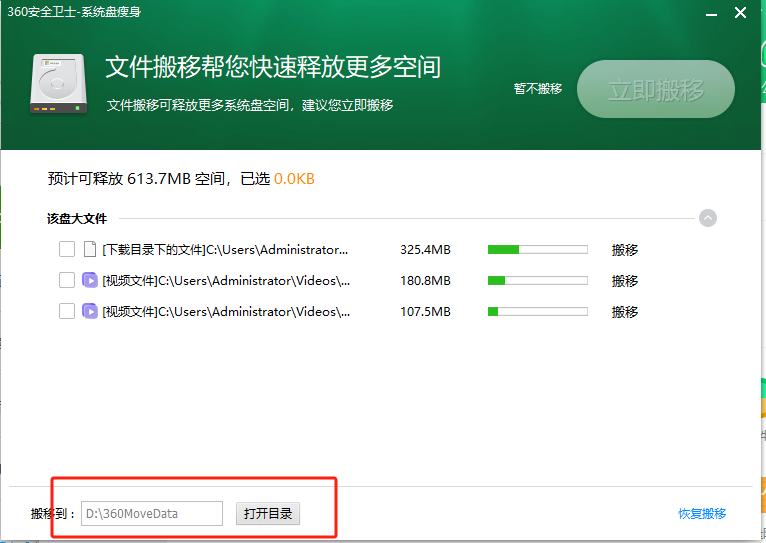This screenshot has height=543, width=766.
Task: Collapse the 该盘大文件 section
Action: click(707, 217)
